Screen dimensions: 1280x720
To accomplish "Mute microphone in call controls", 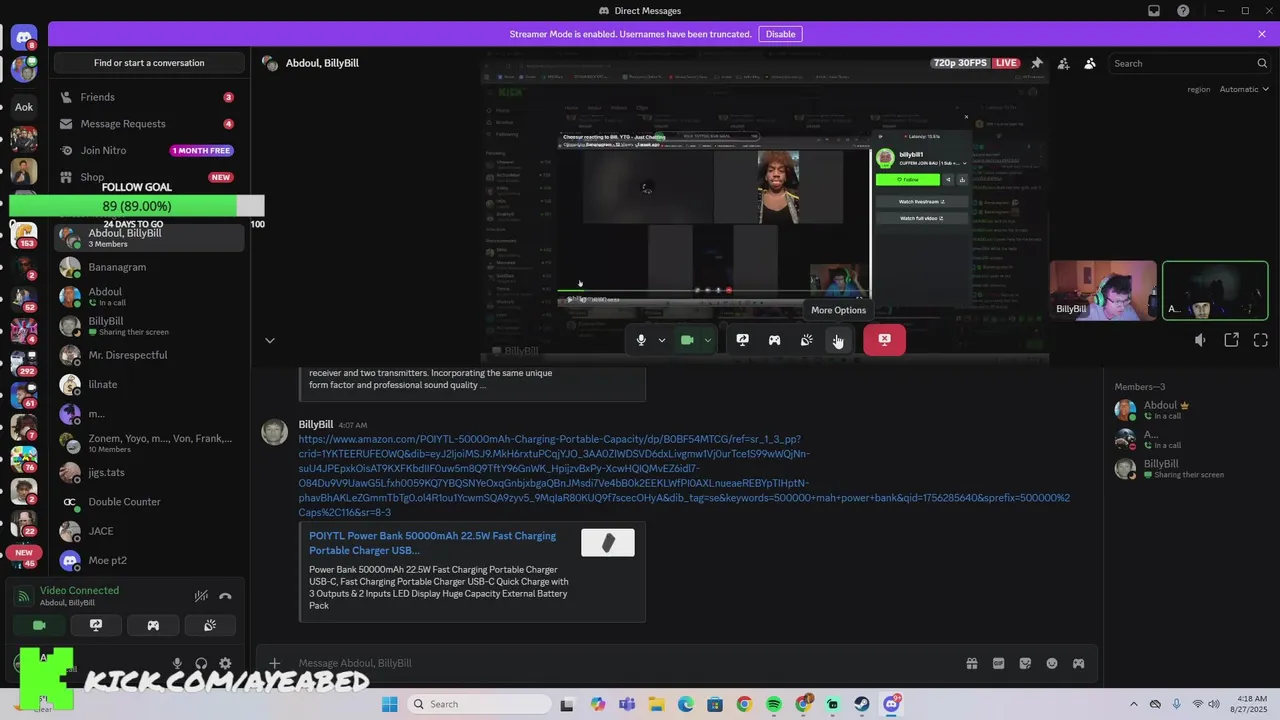I will coord(641,340).
